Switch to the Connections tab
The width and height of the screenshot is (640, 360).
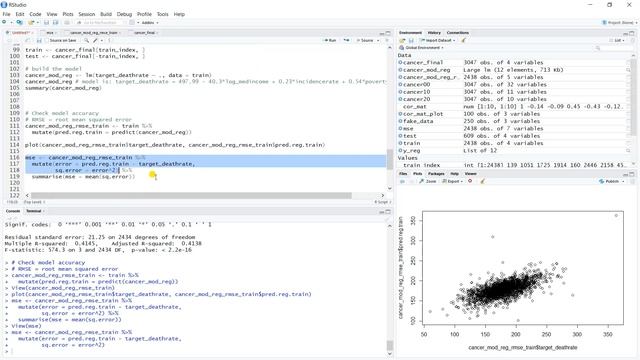tap(458, 33)
